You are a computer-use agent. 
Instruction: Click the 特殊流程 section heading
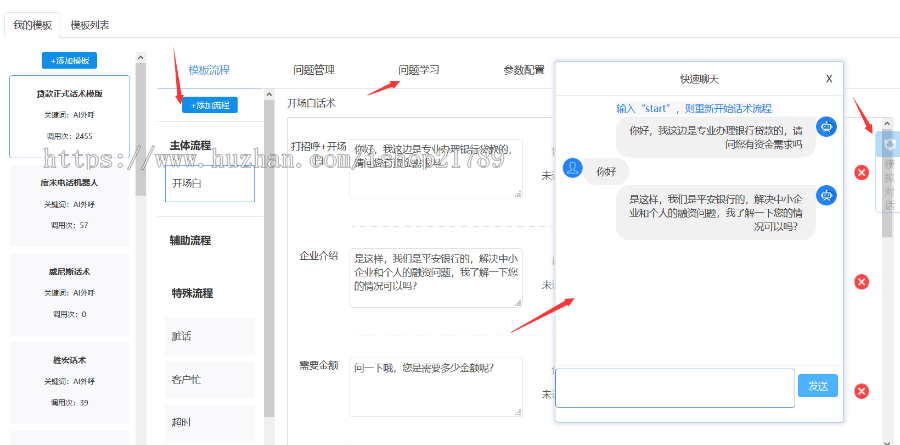point(192,293)
